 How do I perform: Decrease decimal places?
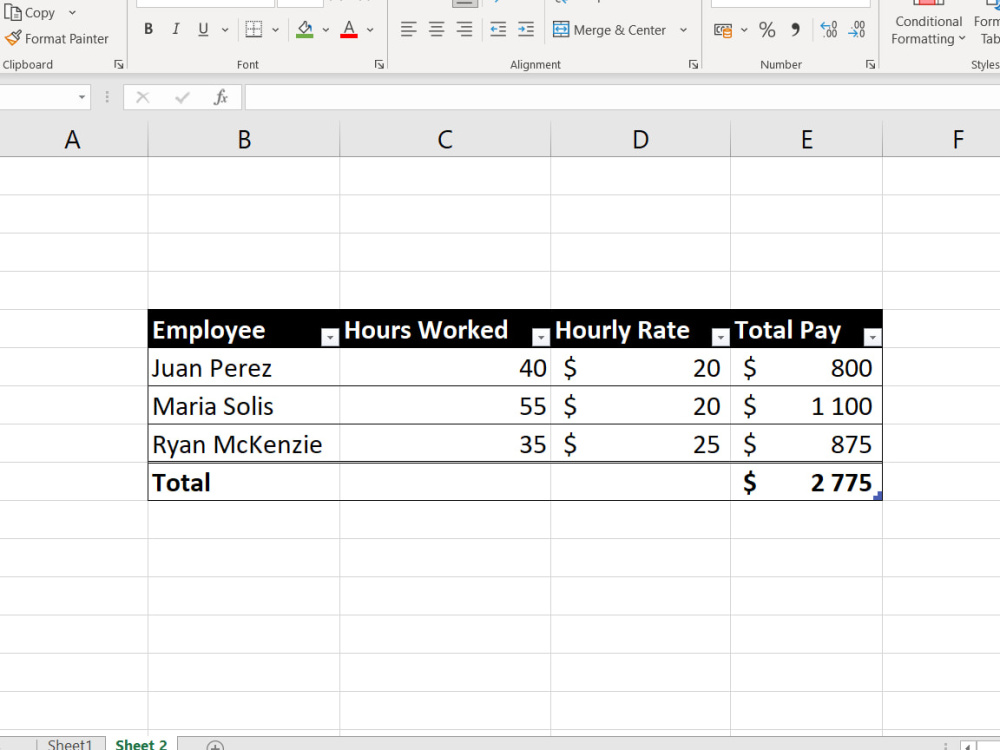point(857,30)
